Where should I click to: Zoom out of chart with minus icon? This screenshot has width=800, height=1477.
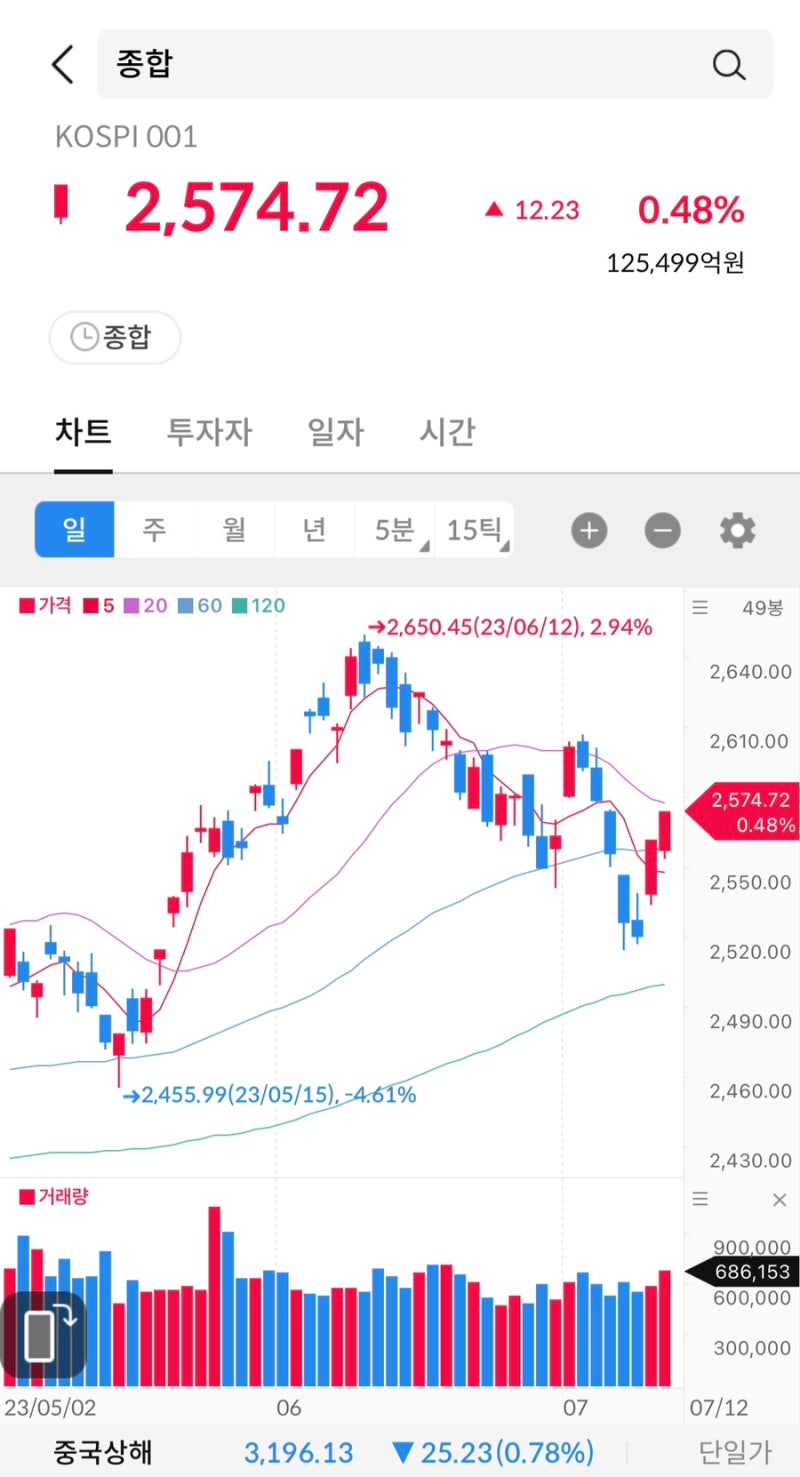[661, 530]
